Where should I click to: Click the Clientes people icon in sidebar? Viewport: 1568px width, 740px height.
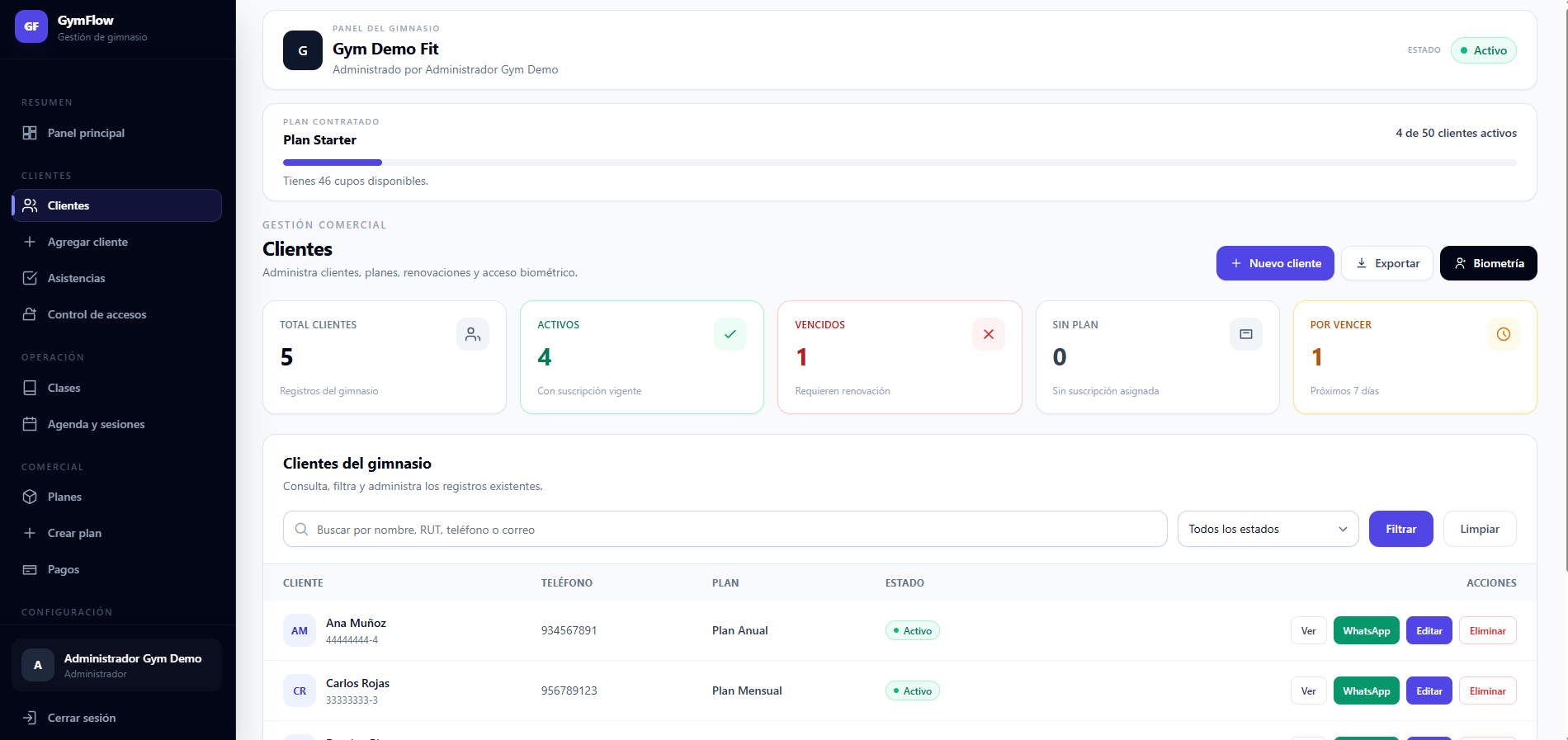coord(30,205)
